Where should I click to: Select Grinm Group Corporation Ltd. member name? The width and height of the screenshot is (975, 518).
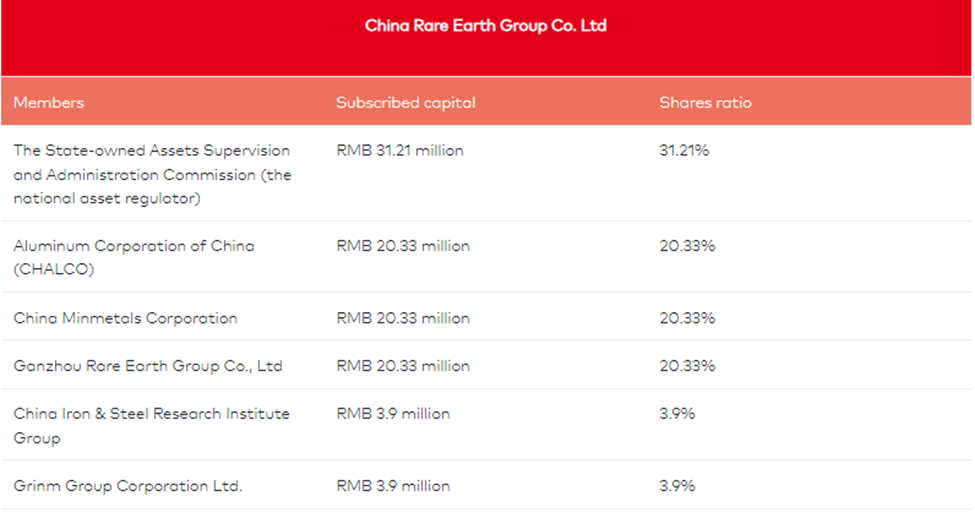click(127, 486)
